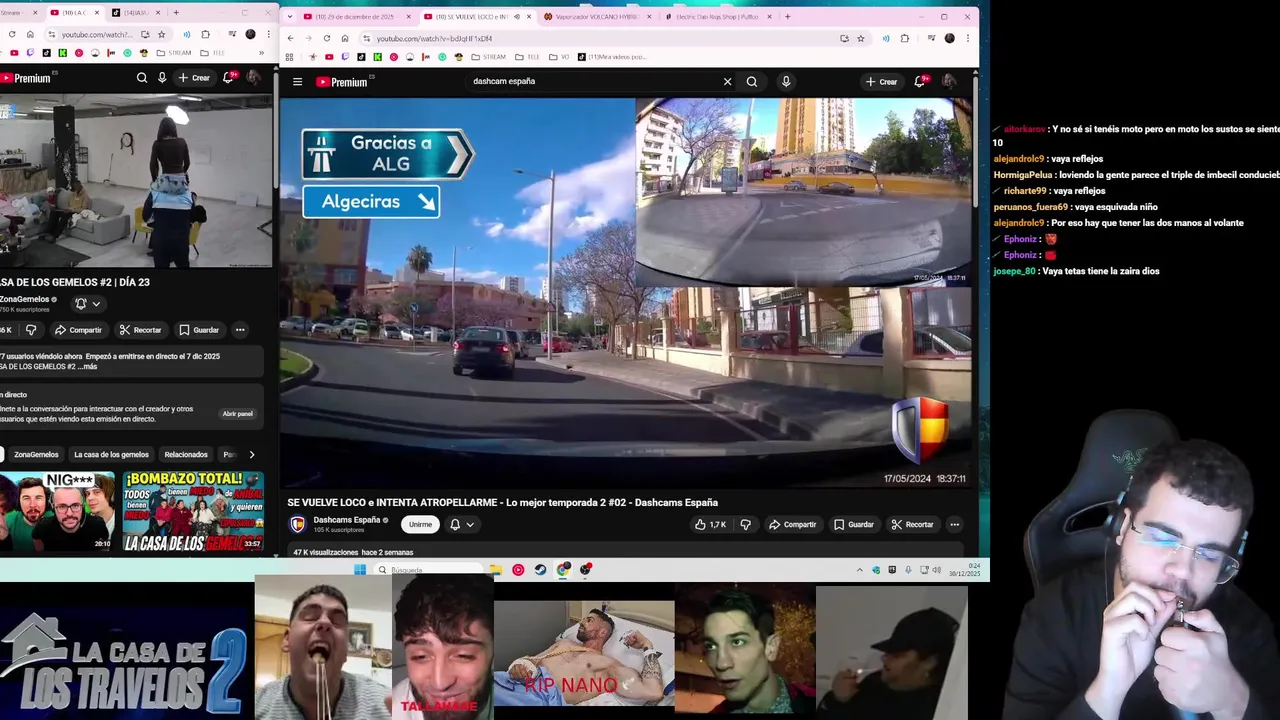Screen dimensions: 1280x720
Task: Open Dashcams España channel avatar
Action: (x=297, y=524)
